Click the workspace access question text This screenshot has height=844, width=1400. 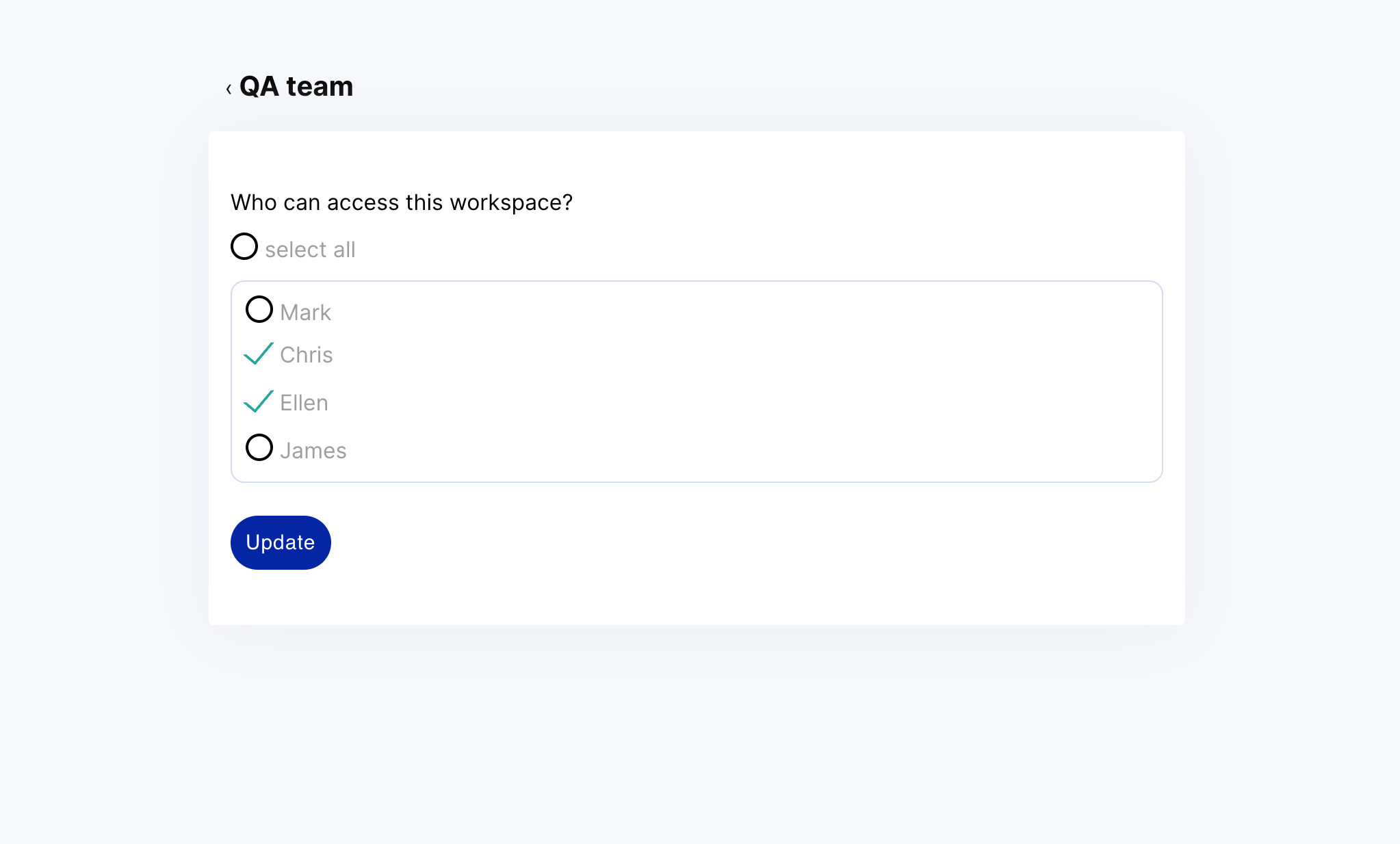click(x=402, y=202)
